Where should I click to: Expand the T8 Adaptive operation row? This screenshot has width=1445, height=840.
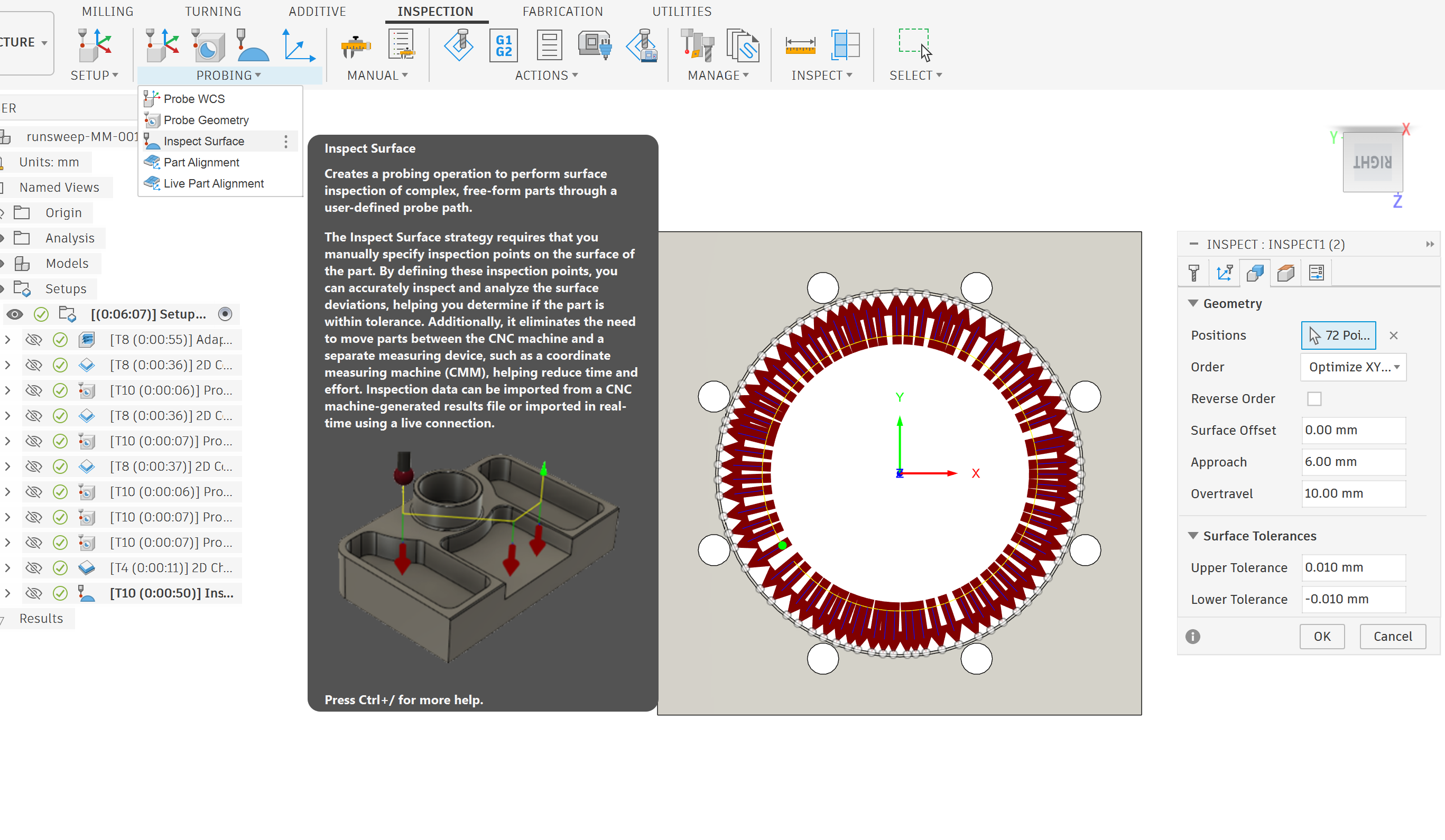pyautogui.click(x=7, y=340)
